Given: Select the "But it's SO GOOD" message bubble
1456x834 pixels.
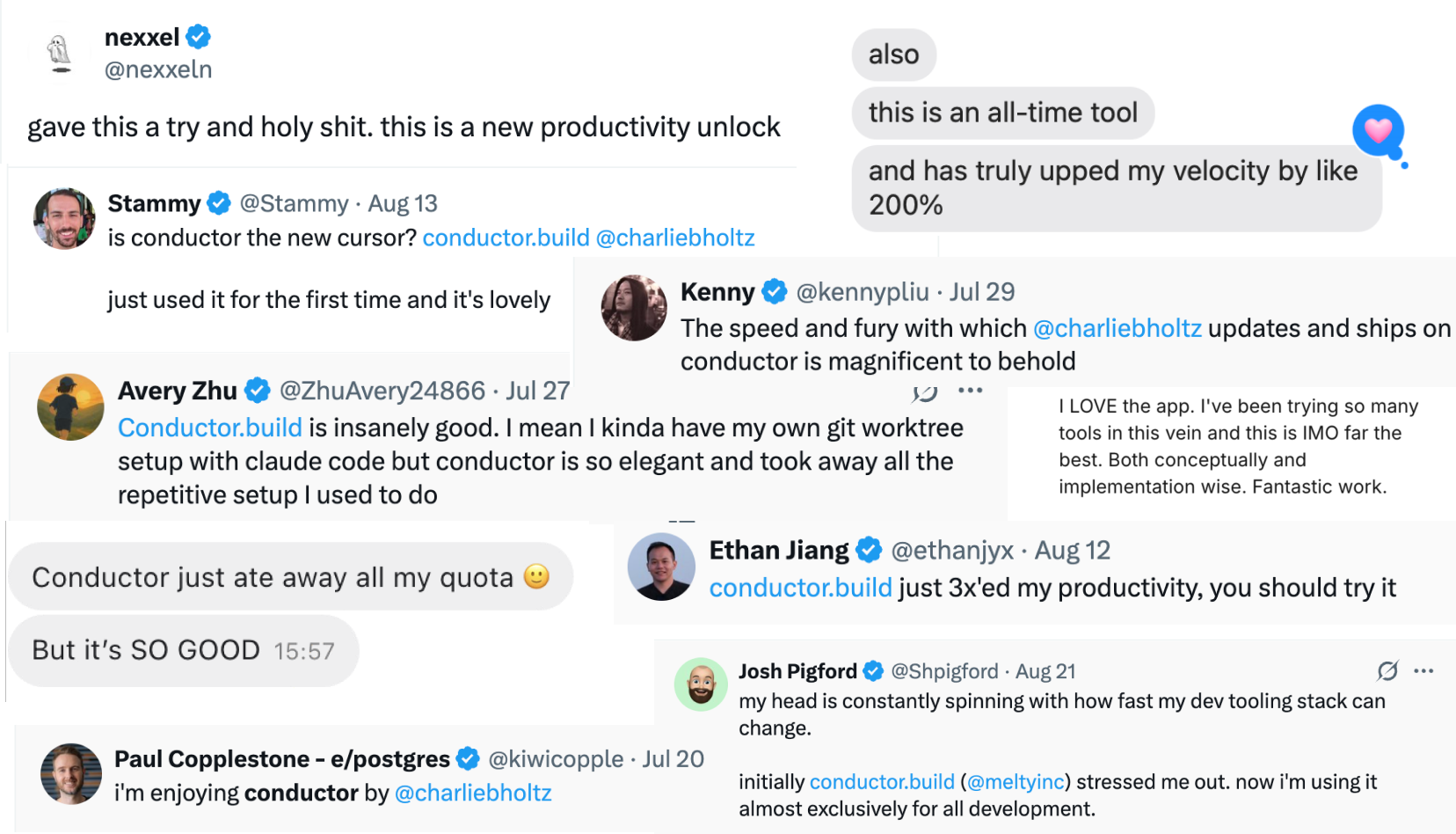Looking at the screenshot, I should pos(183,650).
